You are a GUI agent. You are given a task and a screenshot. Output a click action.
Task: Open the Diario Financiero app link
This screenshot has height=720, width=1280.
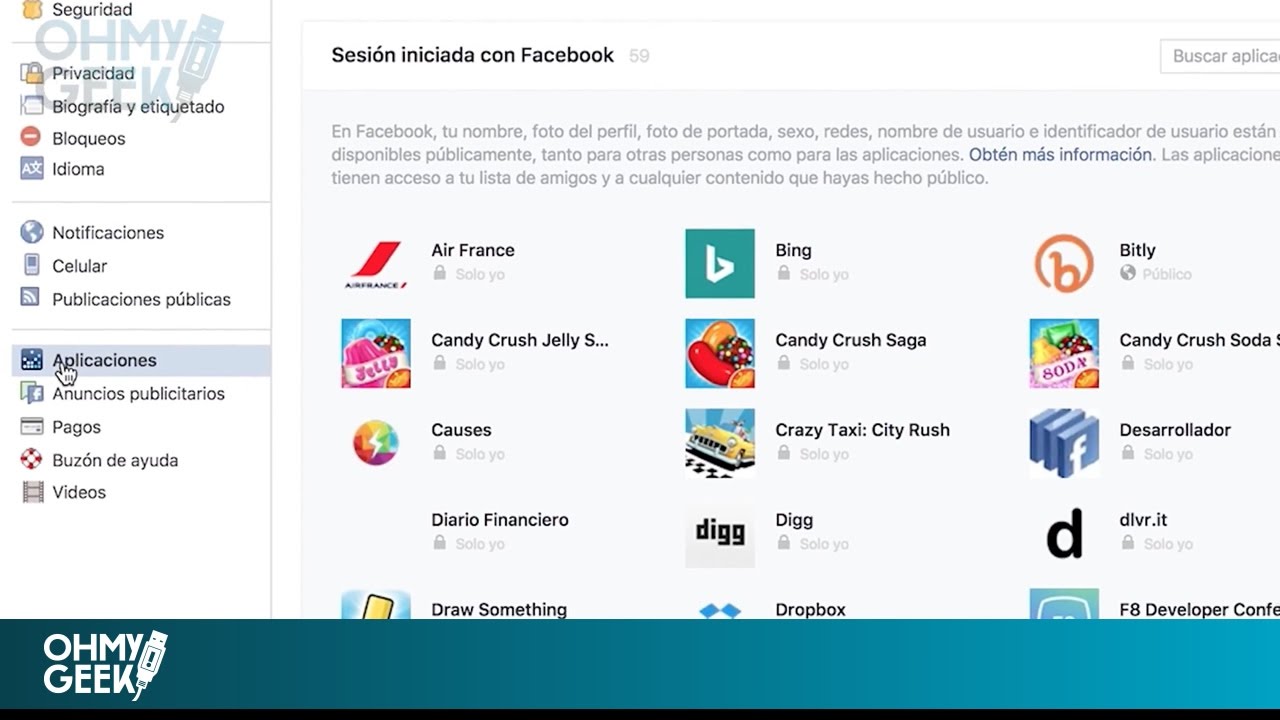500,520
